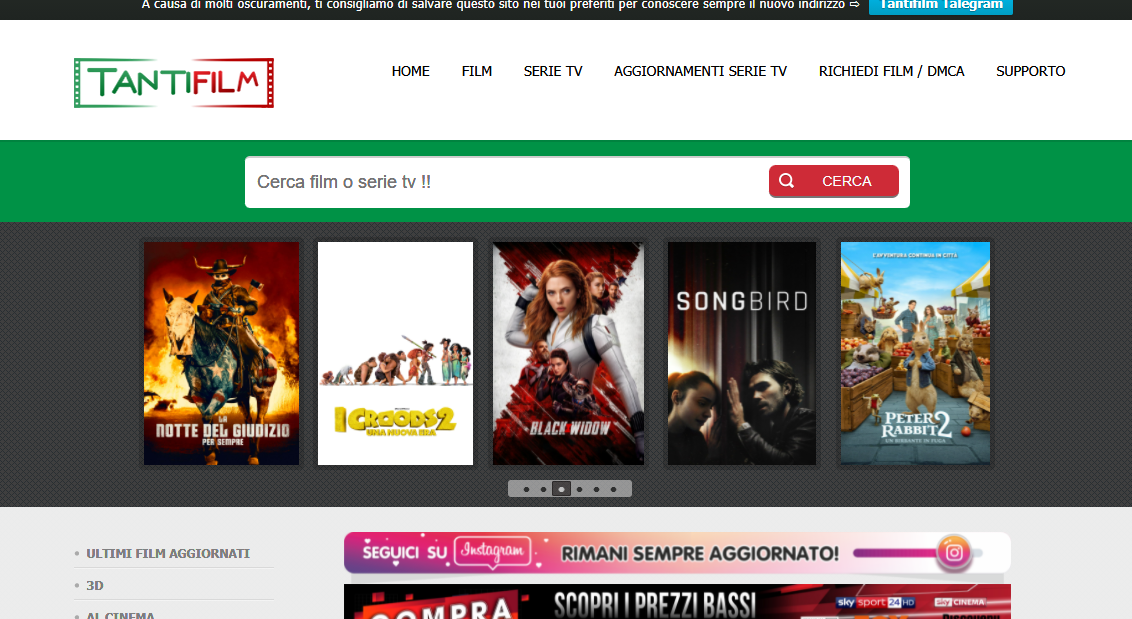Open the Peter Rabbit 2 poster
Viewport: 1132px width, 619px height.
[915, 353]
